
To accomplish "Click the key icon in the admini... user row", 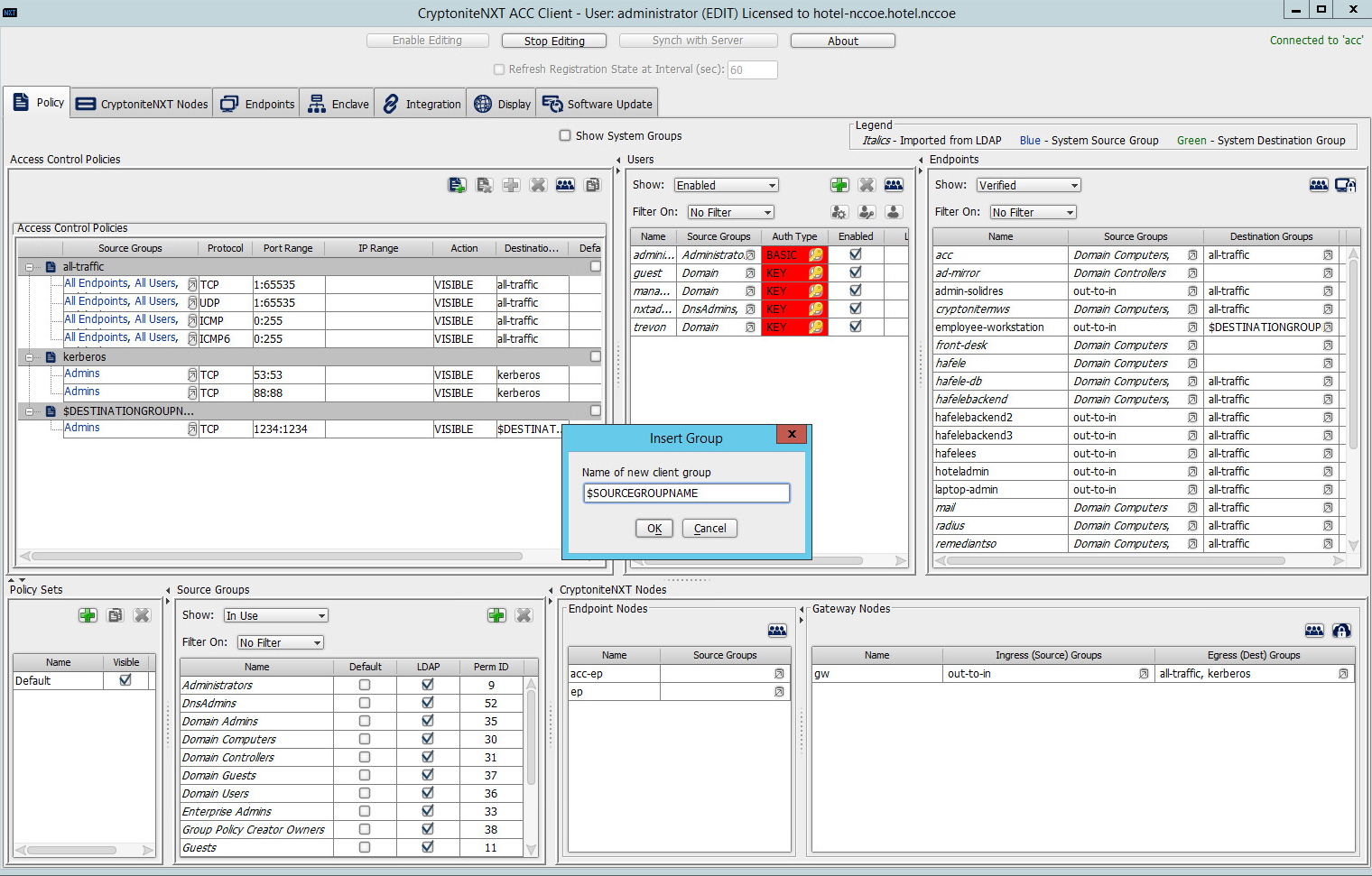I will coord(816,255).
